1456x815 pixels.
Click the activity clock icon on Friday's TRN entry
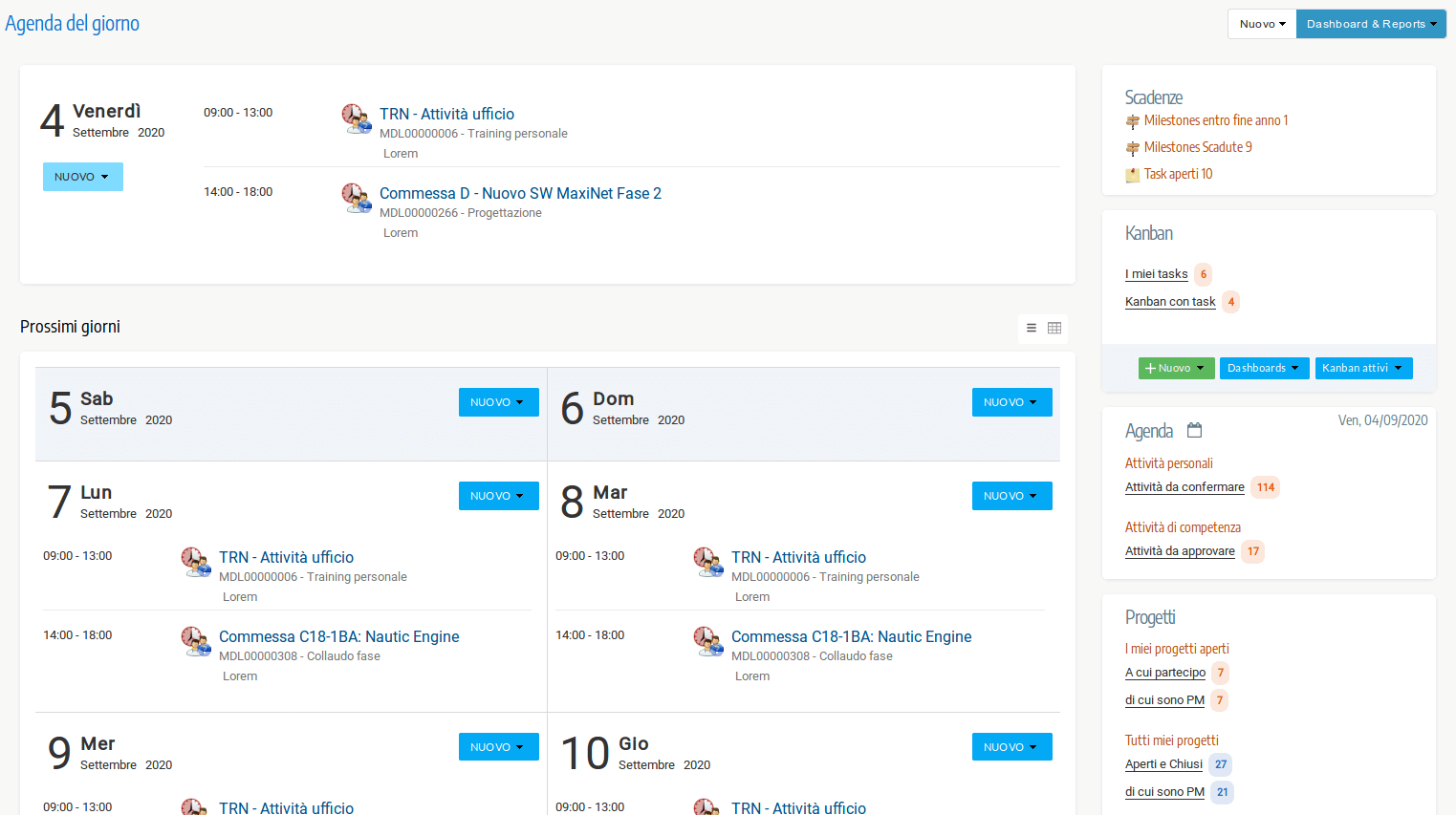pyautogui.click(x=357, y=118)
